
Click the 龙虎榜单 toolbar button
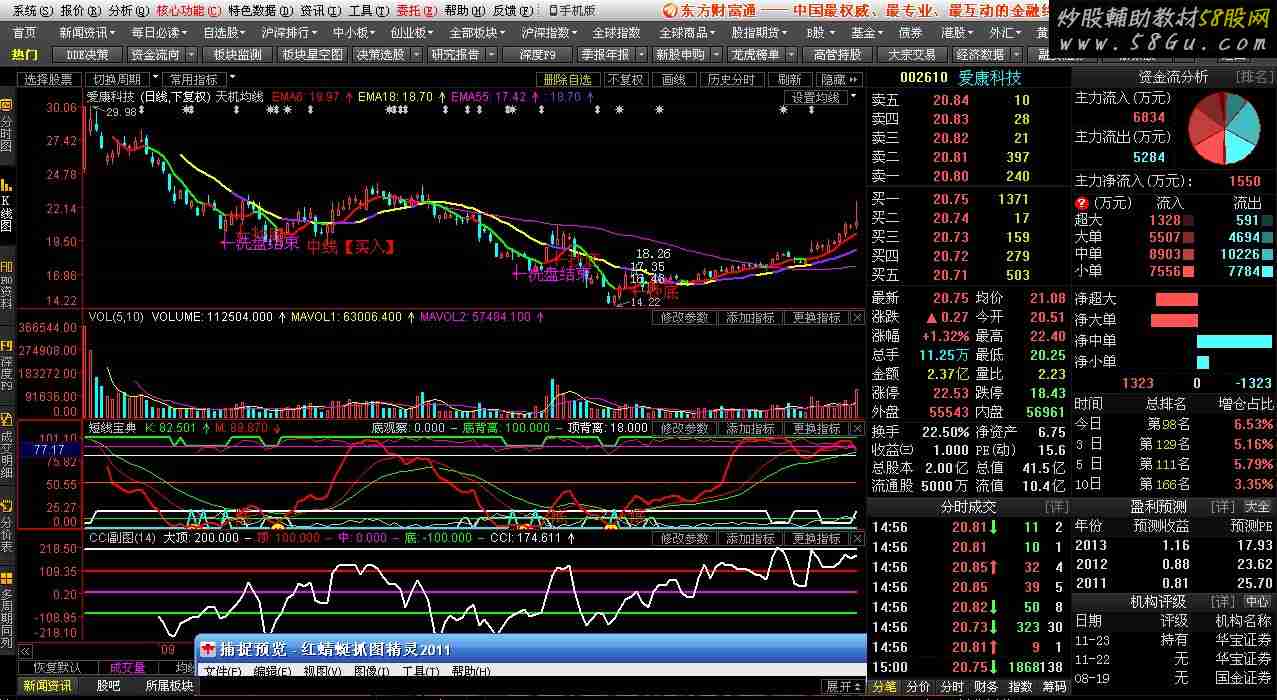point(755,55)
